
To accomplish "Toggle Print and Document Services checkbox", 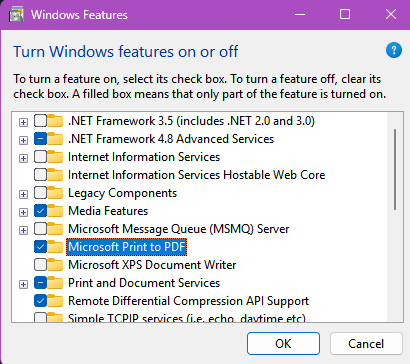I will 40,283.
